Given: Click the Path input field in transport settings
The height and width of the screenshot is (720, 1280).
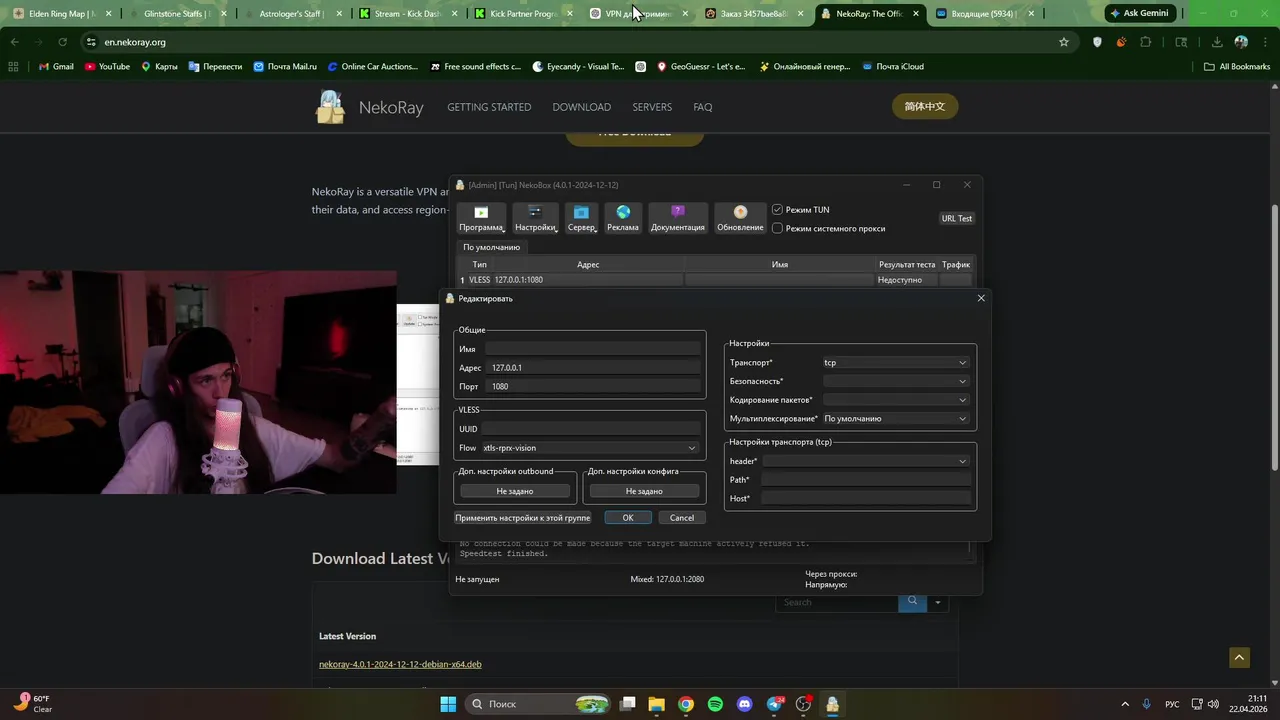Looking at the screenshot, I should (866, 480).
